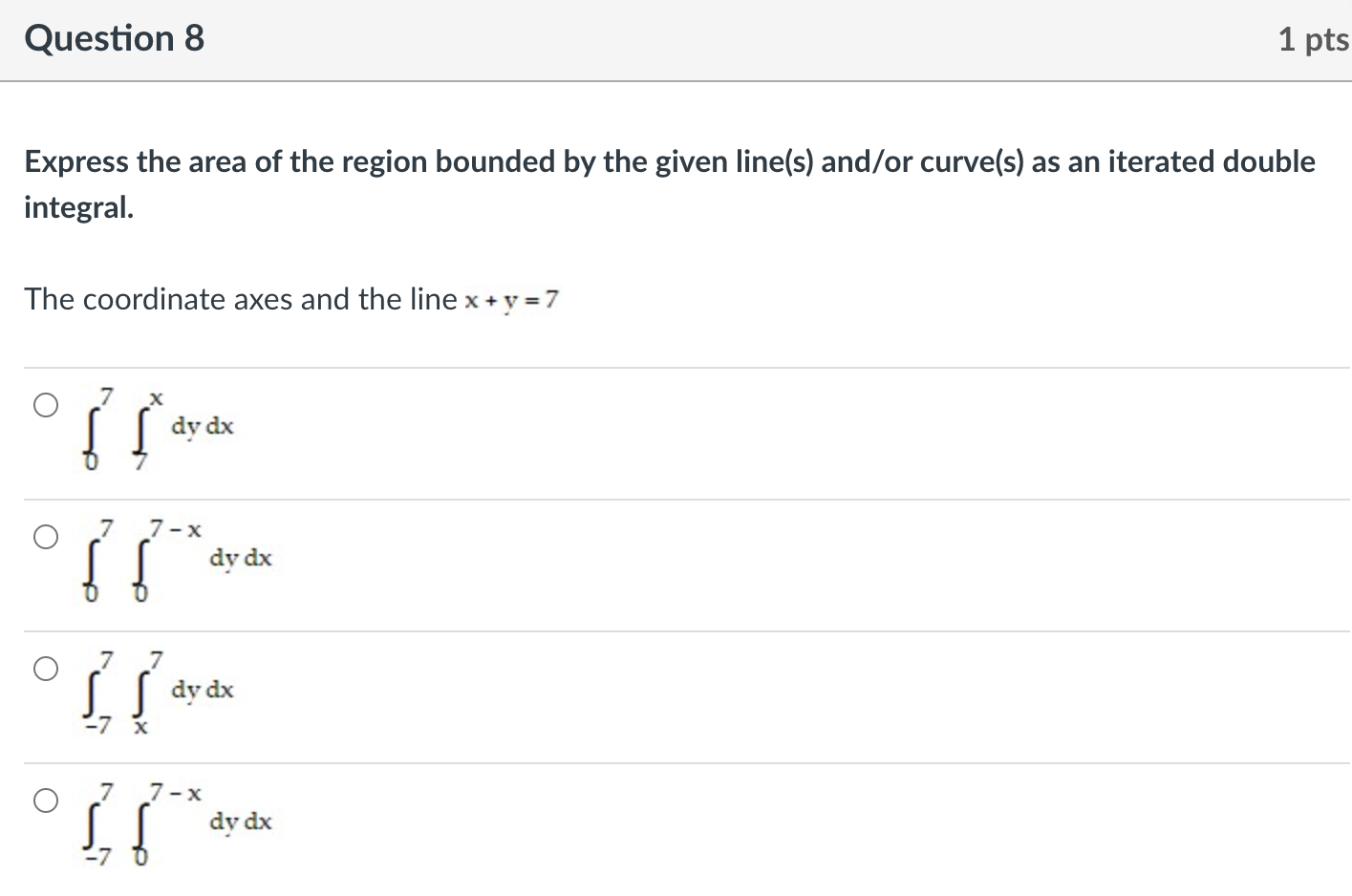Click the 1 pts label
Image resolution: width=1352 pixels, height=896 pixels.
click(x=1315, y=38)
